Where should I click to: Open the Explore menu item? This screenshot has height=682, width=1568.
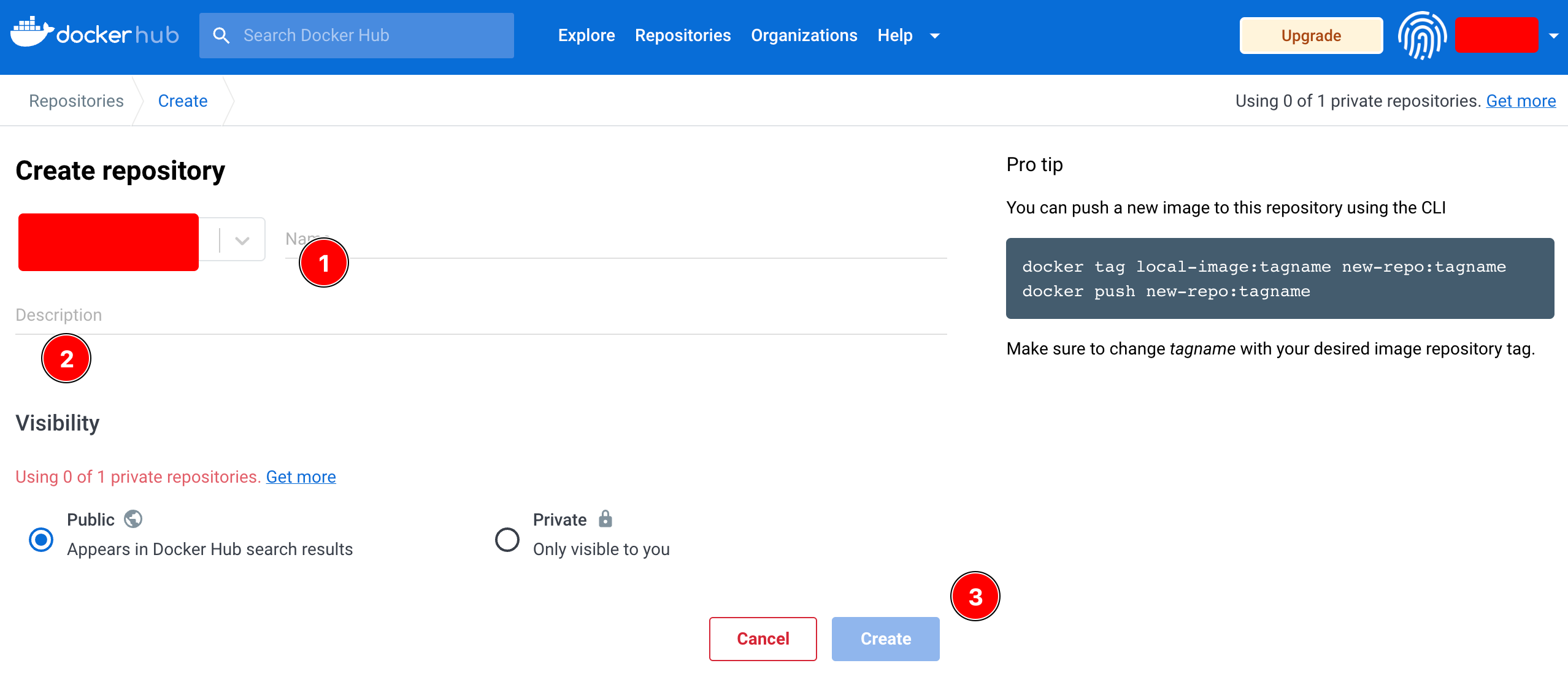[586, 36]
